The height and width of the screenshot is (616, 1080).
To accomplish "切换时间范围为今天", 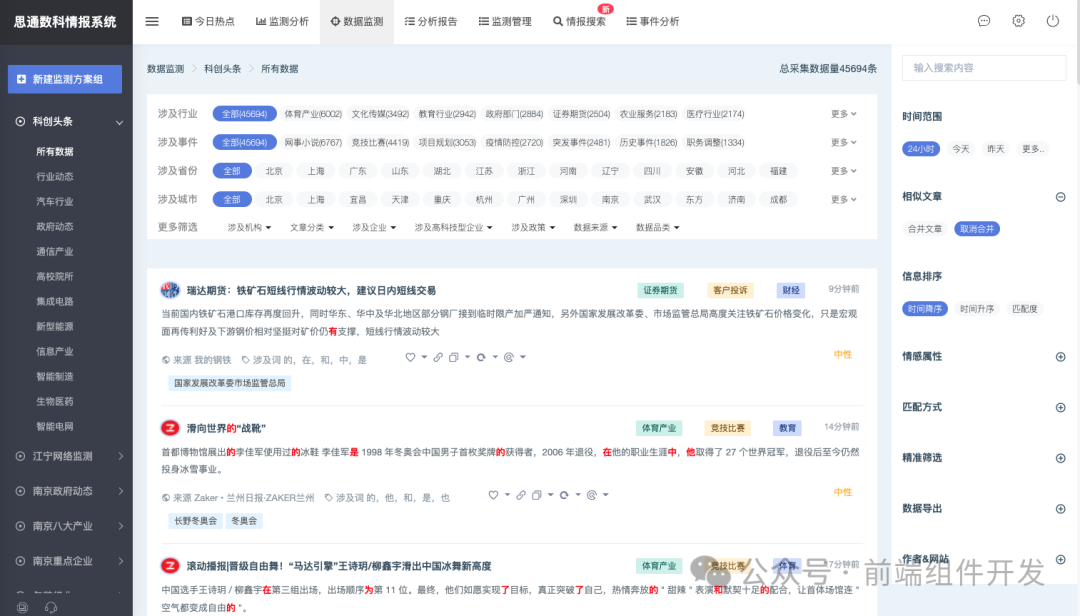I will 959,148.
